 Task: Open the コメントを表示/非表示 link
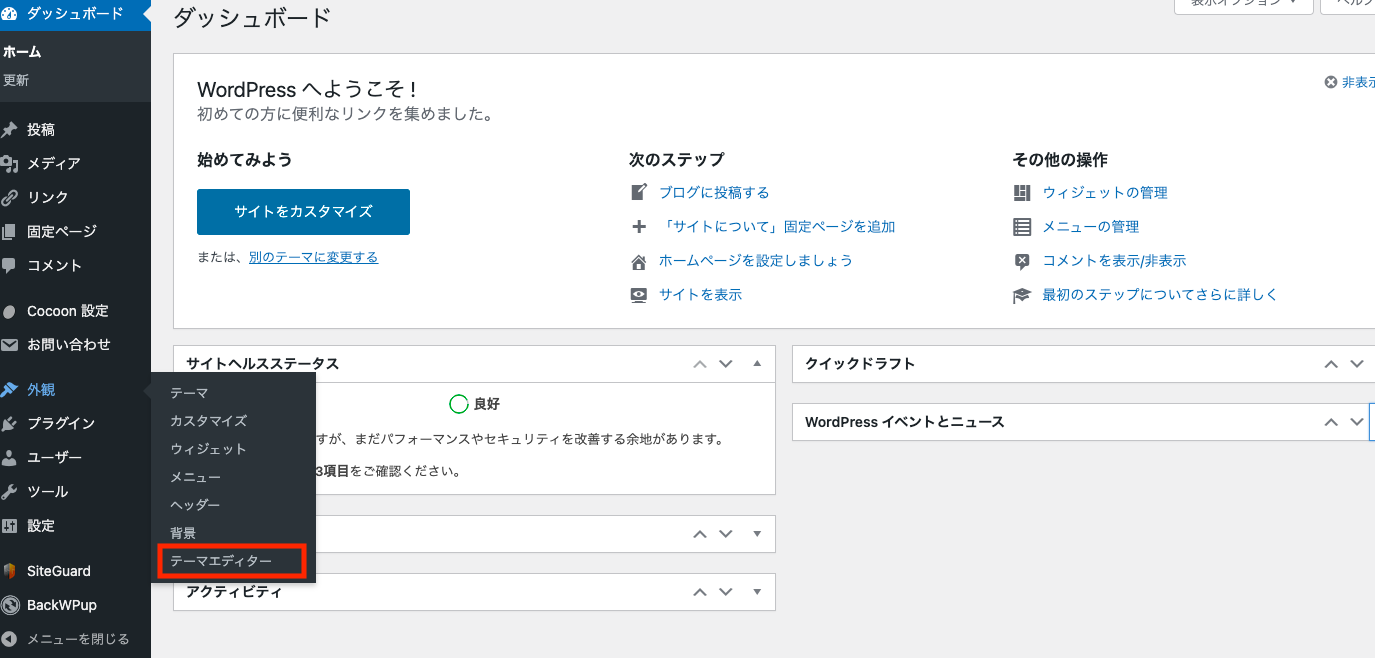click(1114, 261)
